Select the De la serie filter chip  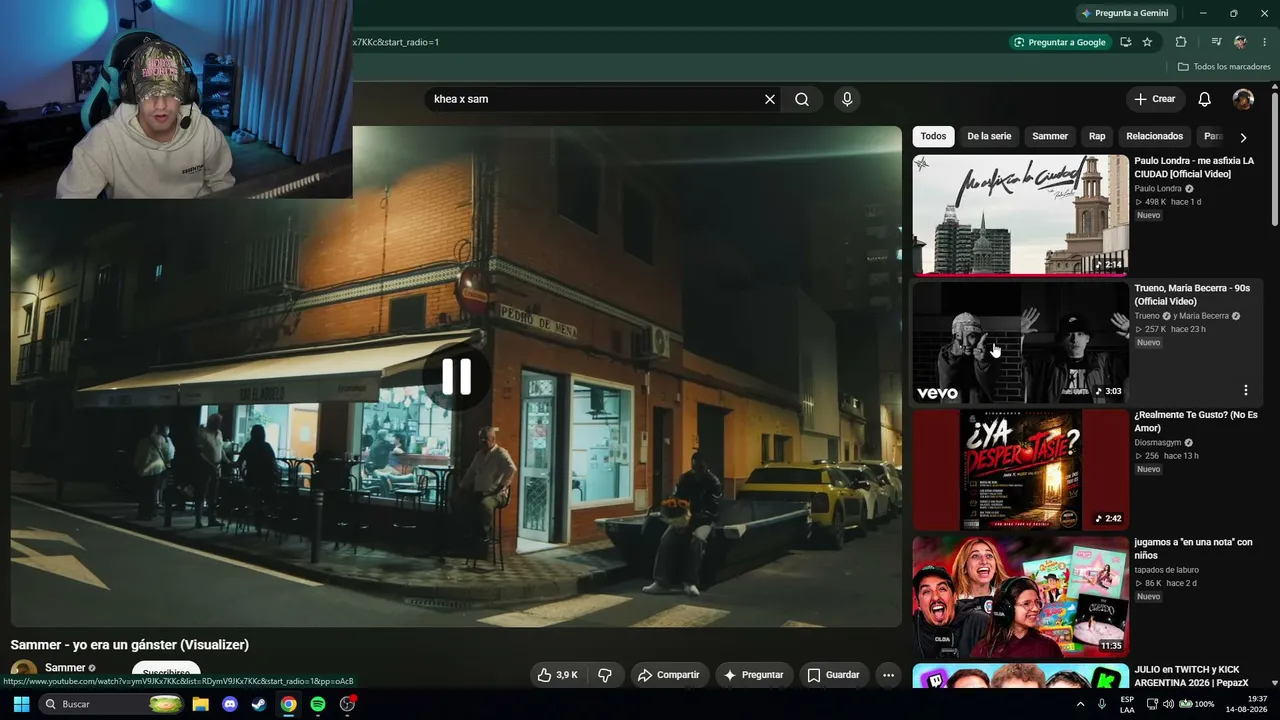click(x=989, y=136)
